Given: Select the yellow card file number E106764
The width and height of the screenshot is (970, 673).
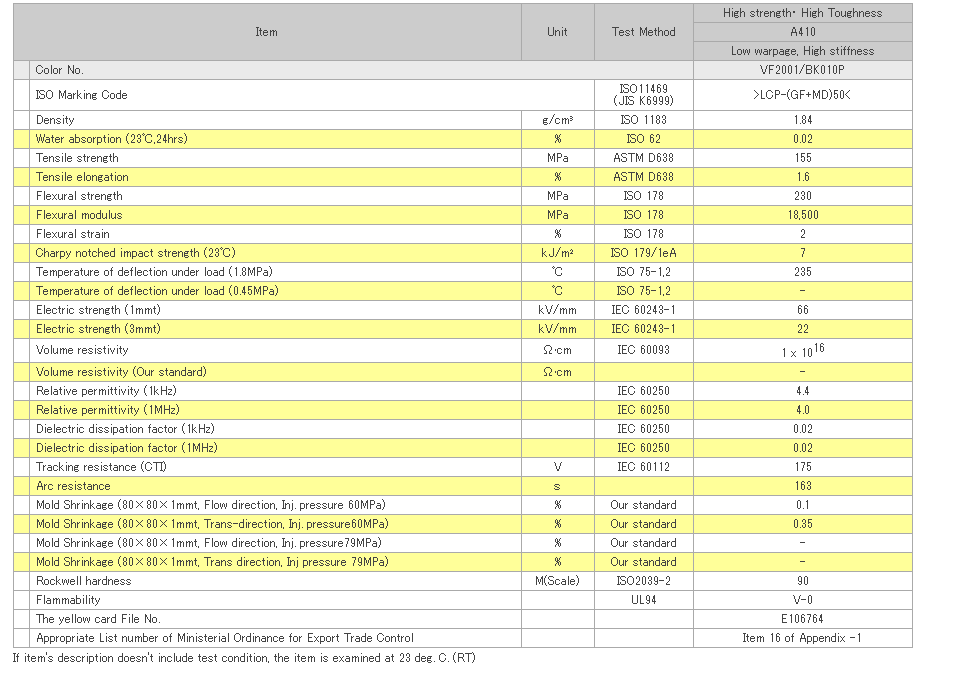Looking at the screenshot, I should click(802, 619).
